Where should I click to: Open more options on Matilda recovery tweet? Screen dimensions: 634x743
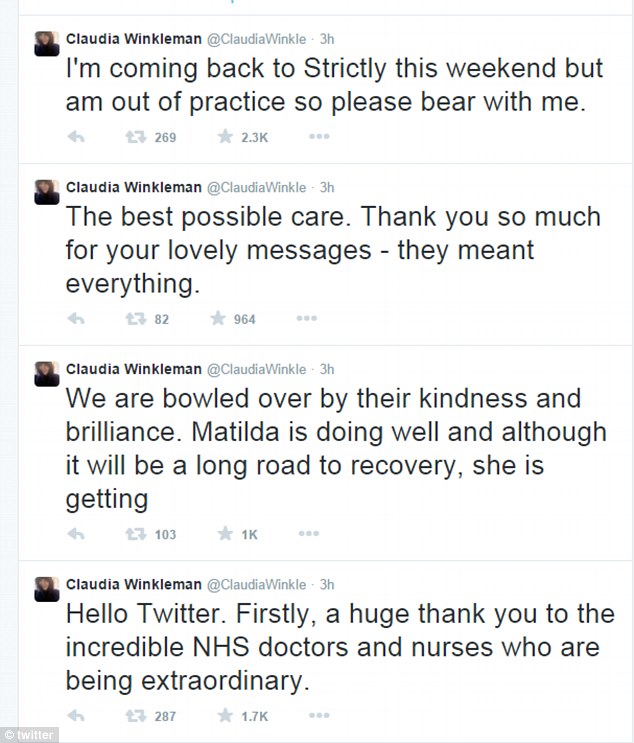[306, 534]
